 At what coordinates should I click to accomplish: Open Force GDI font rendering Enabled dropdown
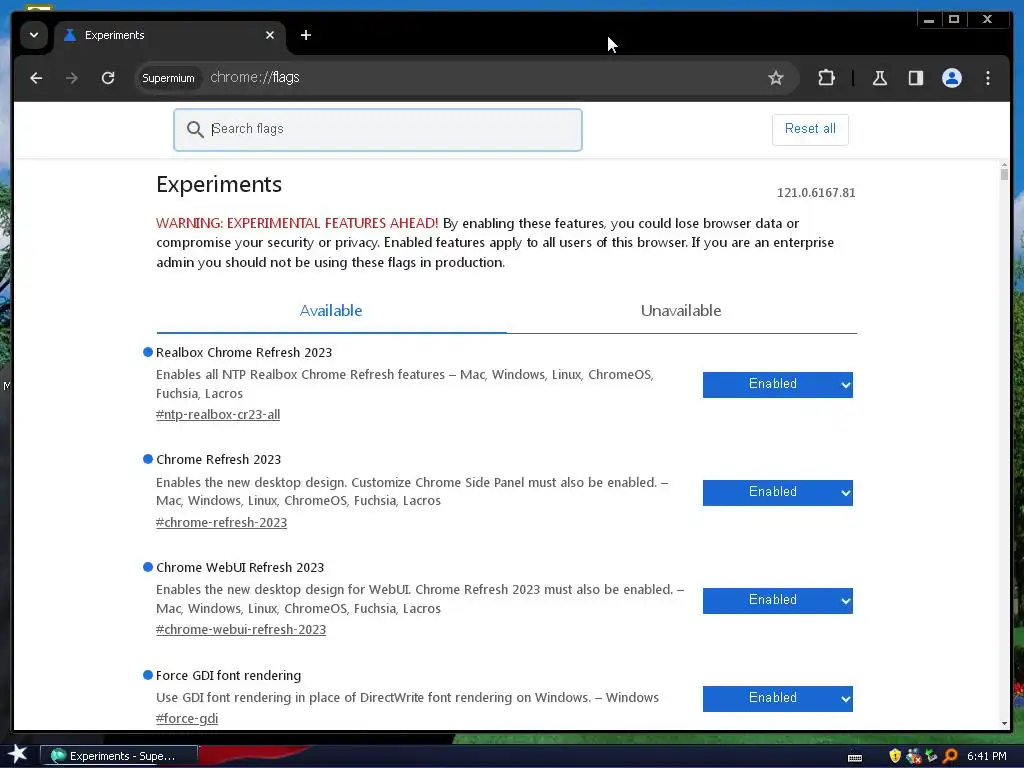pyautogui.click(x=777, y=698)
